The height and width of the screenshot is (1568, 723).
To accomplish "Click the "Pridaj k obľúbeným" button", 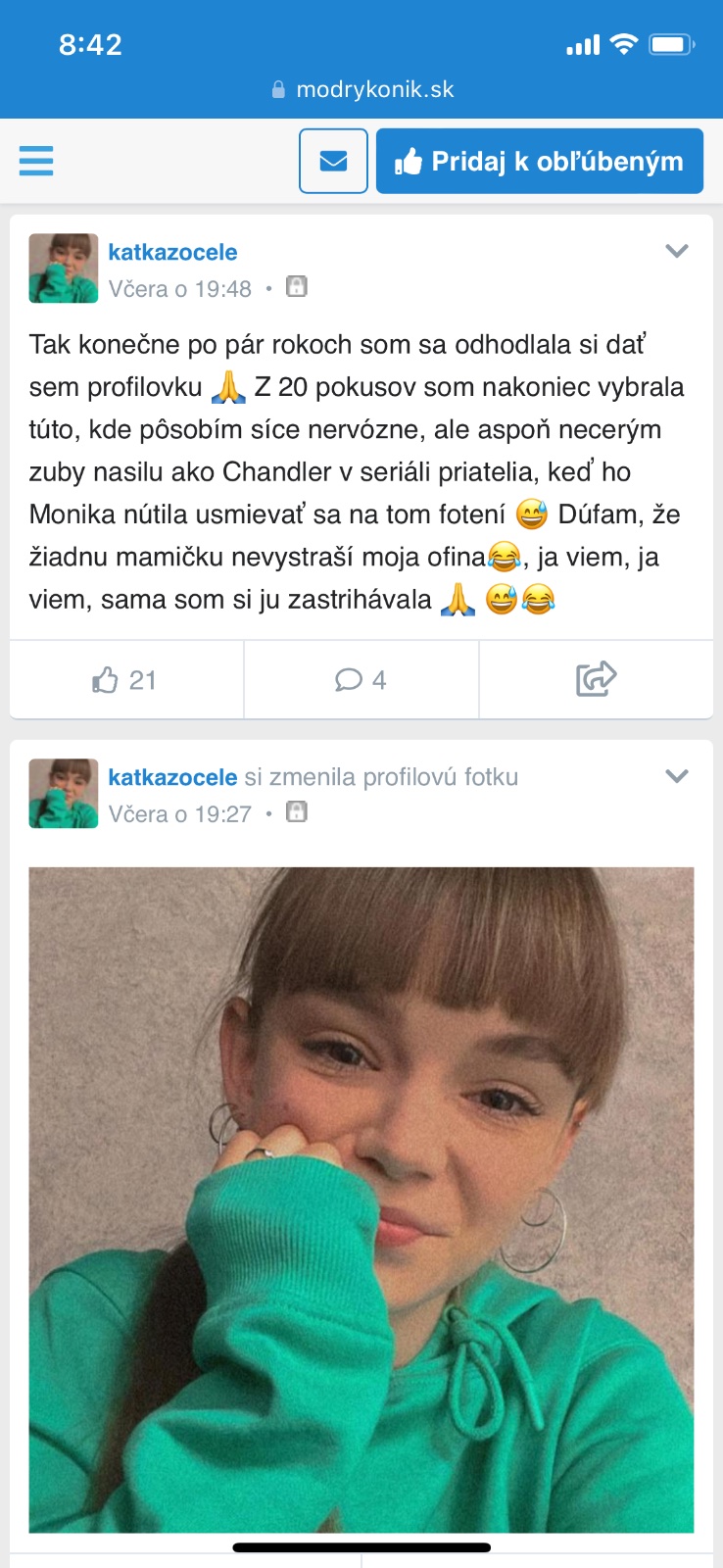I will [x=540, y=161].
